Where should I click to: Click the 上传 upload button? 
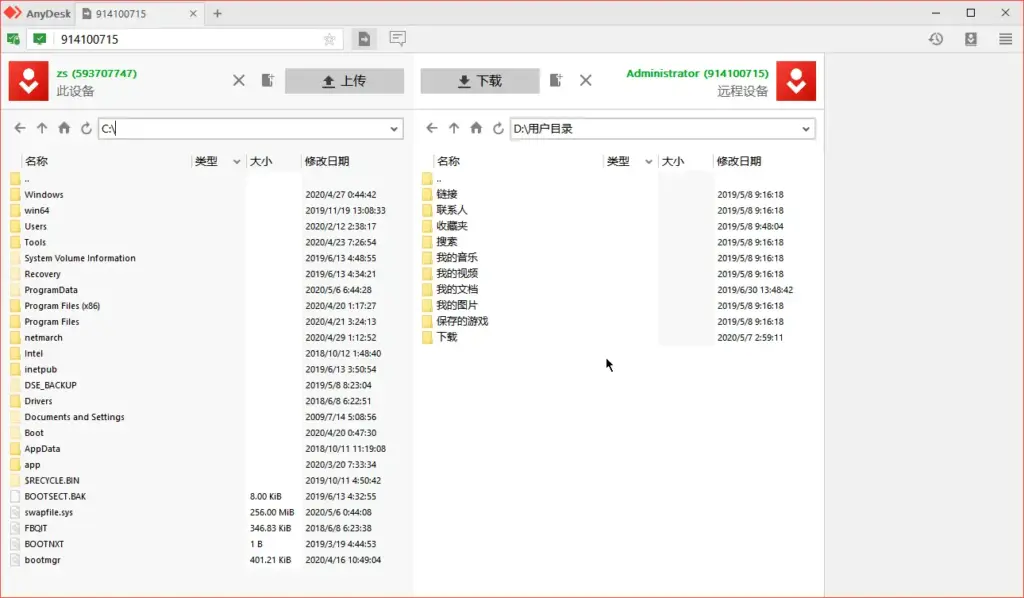pos(344,80)
